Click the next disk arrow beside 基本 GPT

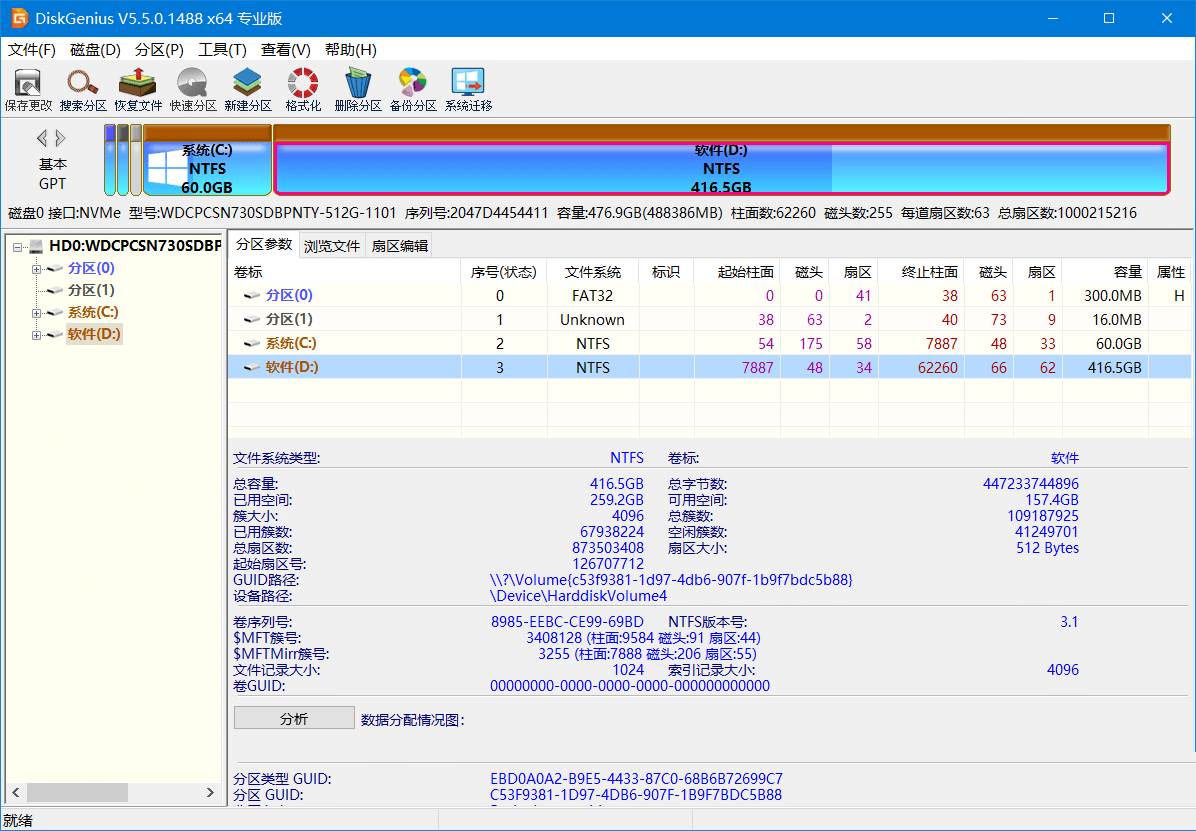point(61,138)
